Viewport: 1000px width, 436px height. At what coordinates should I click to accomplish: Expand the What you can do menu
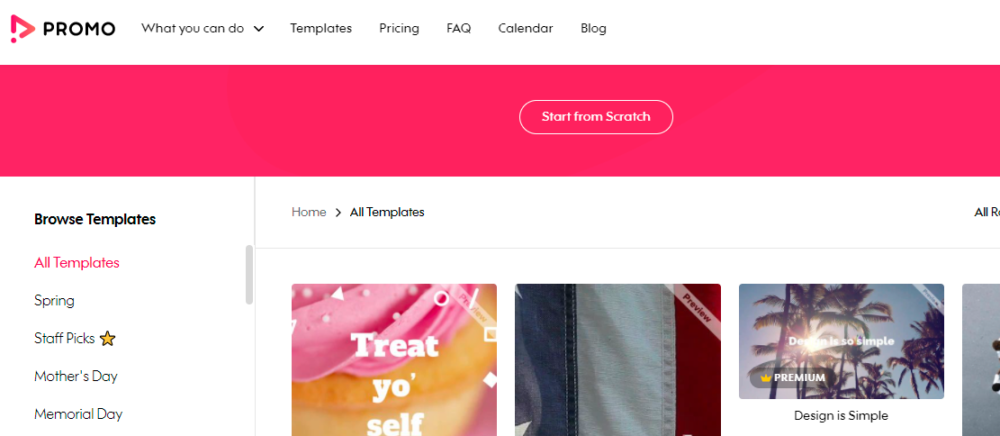point(203,29)
